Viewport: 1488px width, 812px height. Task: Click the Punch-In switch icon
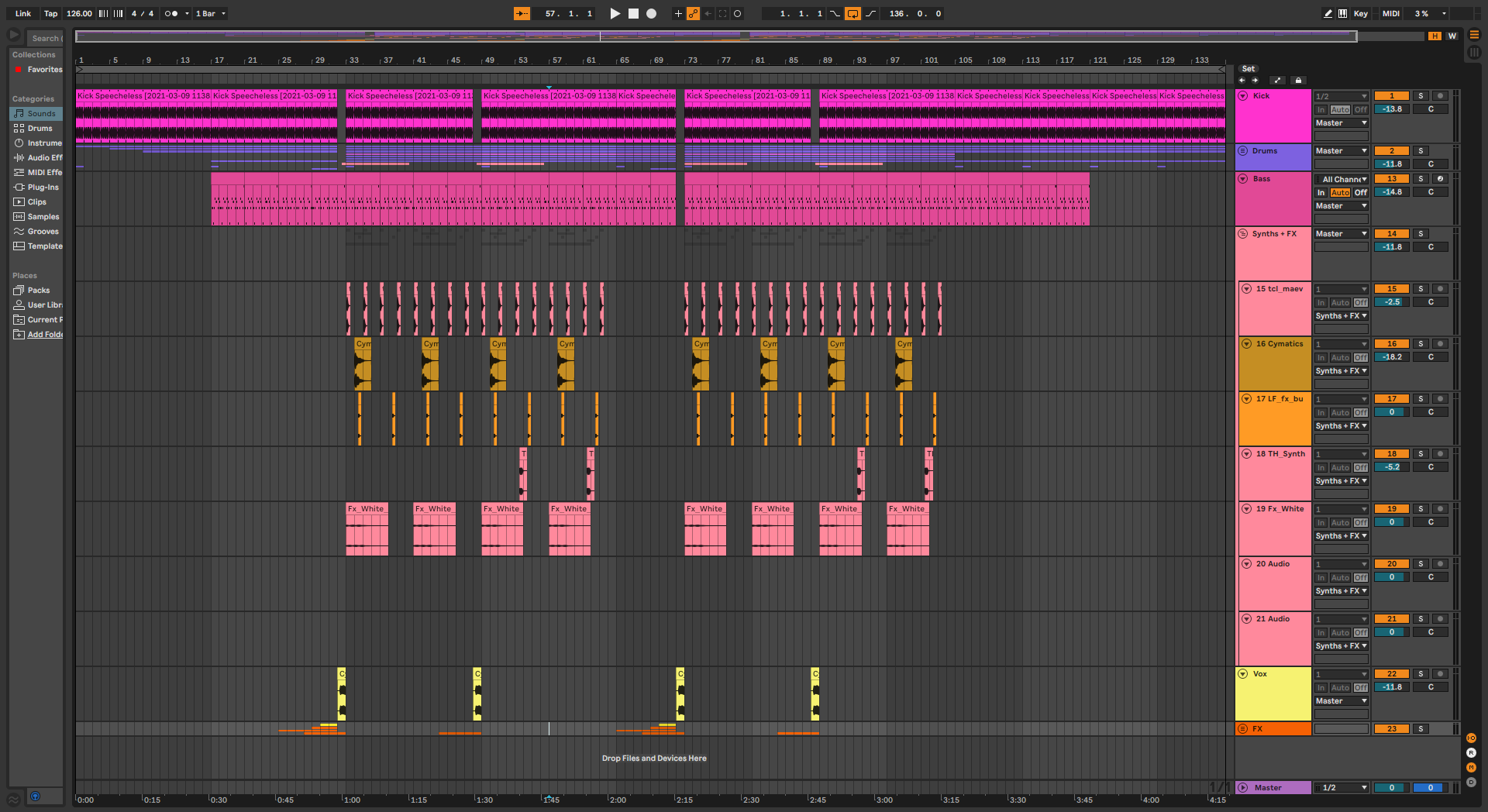(835, 13)
